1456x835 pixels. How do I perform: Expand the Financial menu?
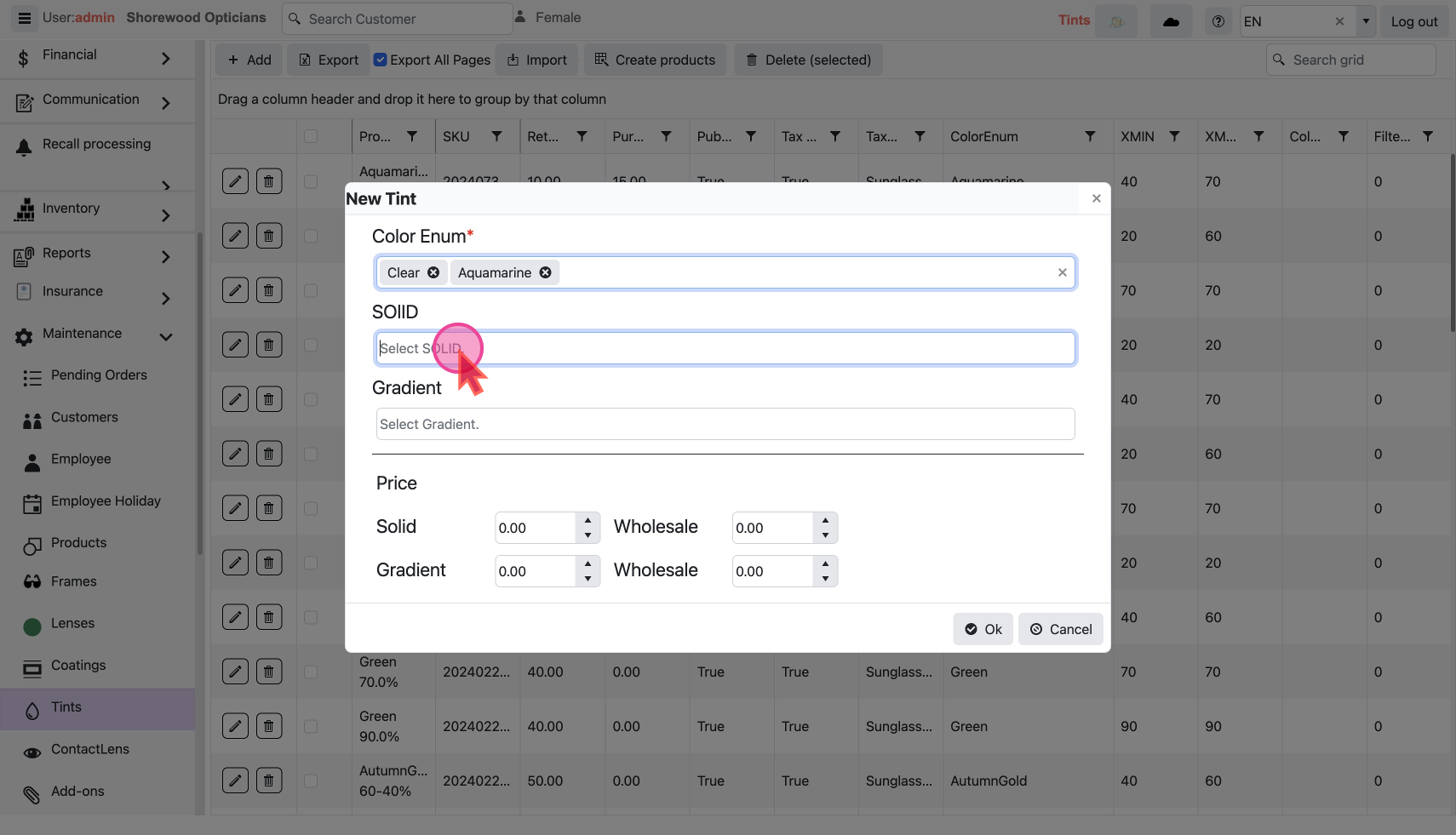coord(165,58)
